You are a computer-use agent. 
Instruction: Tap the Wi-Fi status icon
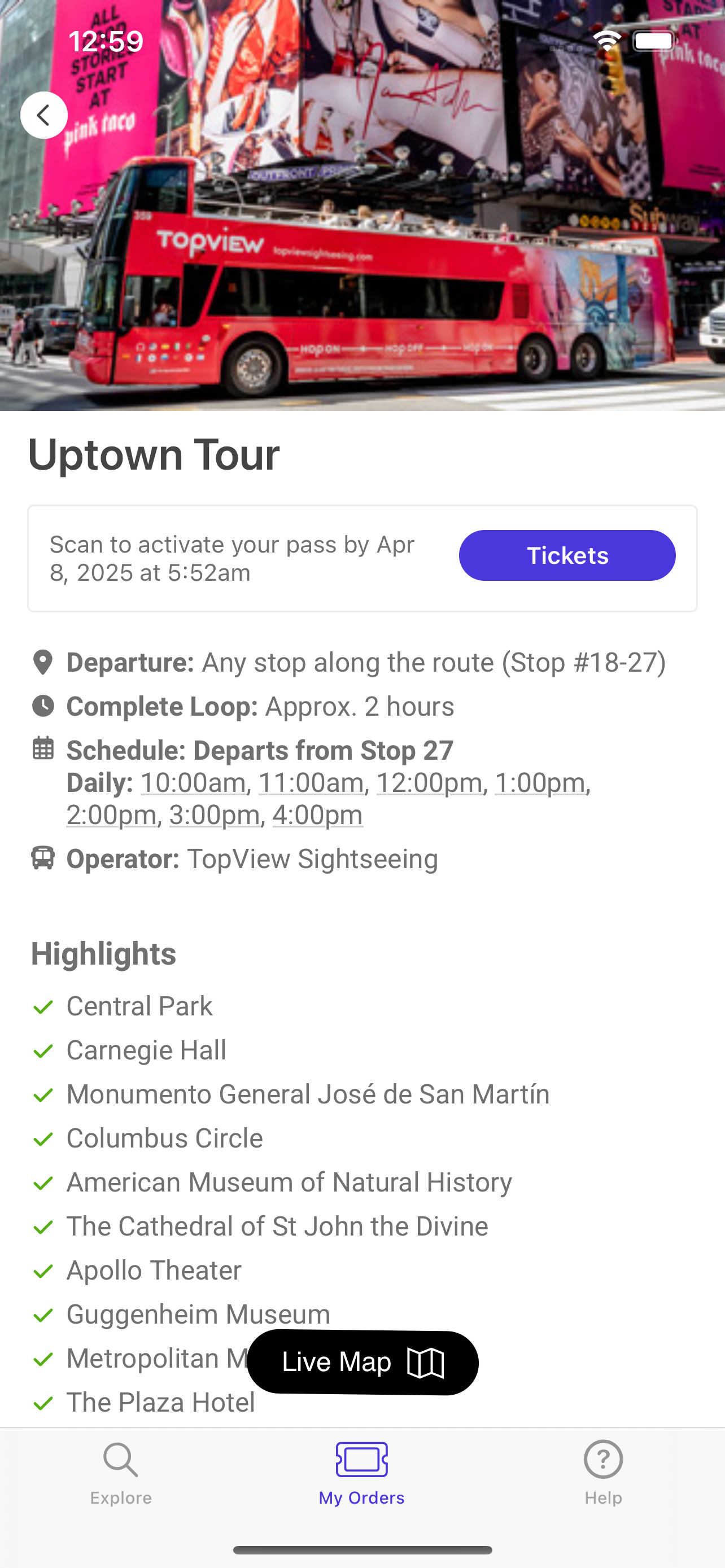607,41
